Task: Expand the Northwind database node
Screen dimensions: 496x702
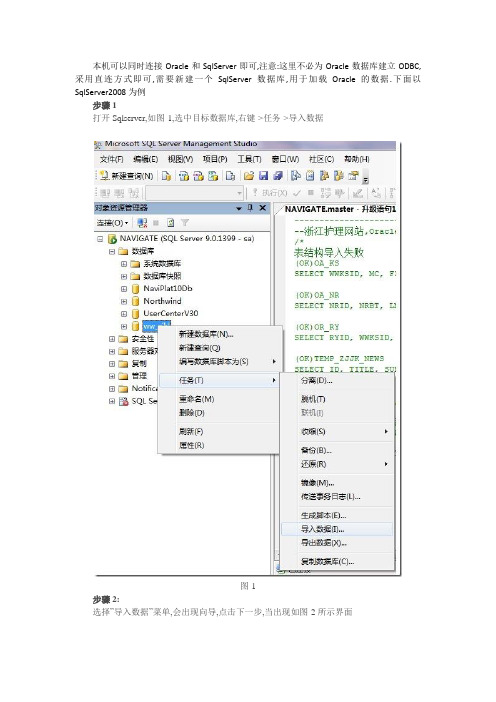Action: (x=124, y=302)
